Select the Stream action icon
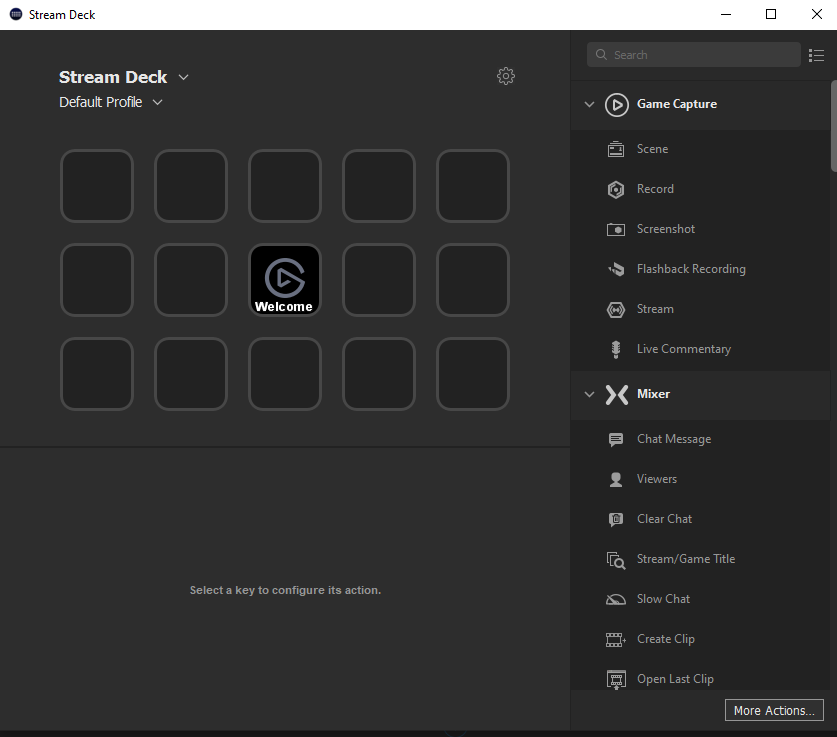Viewport: 837px width, 737px height. (616, 310)
